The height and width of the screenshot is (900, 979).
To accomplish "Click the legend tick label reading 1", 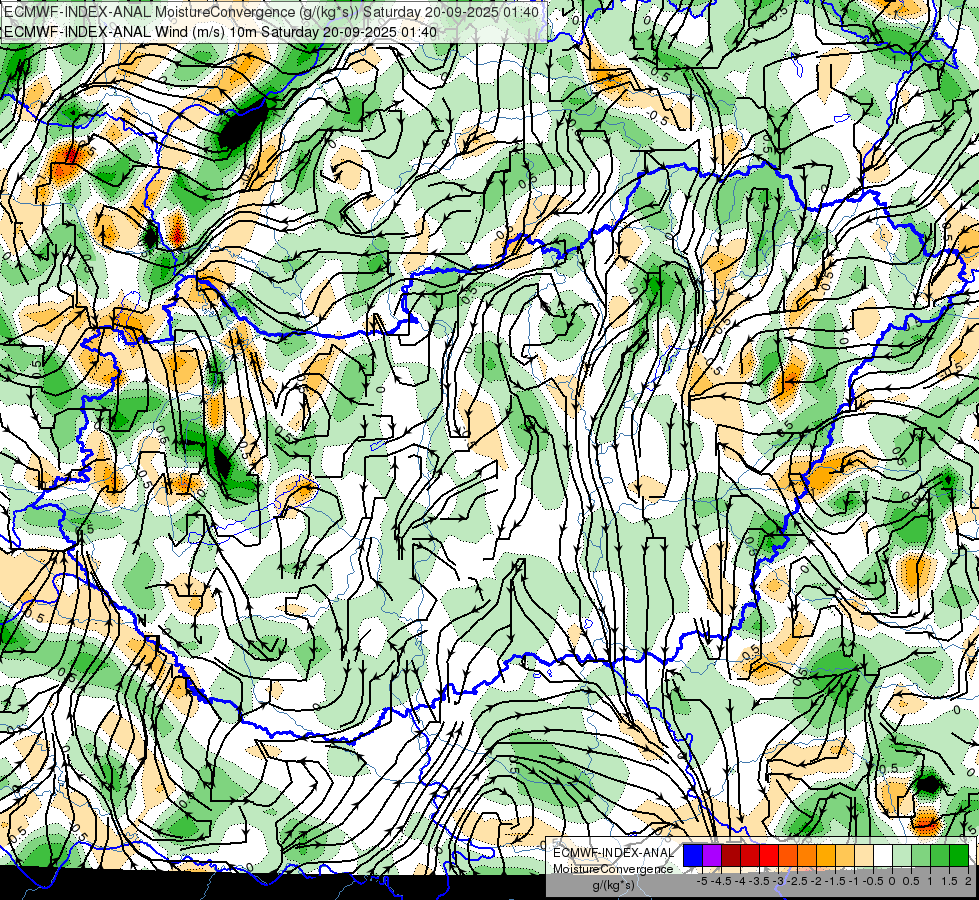I will click(930, 881).
